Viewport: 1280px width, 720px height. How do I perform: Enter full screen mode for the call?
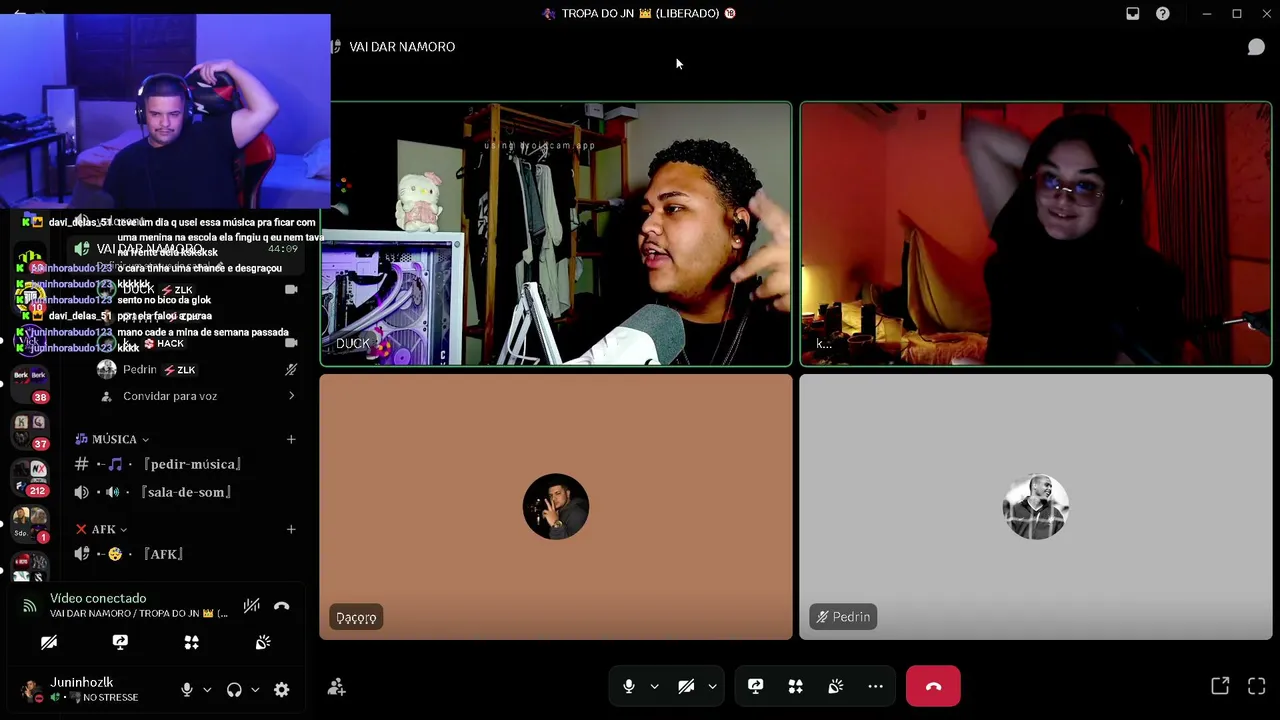click(1257, 686)
